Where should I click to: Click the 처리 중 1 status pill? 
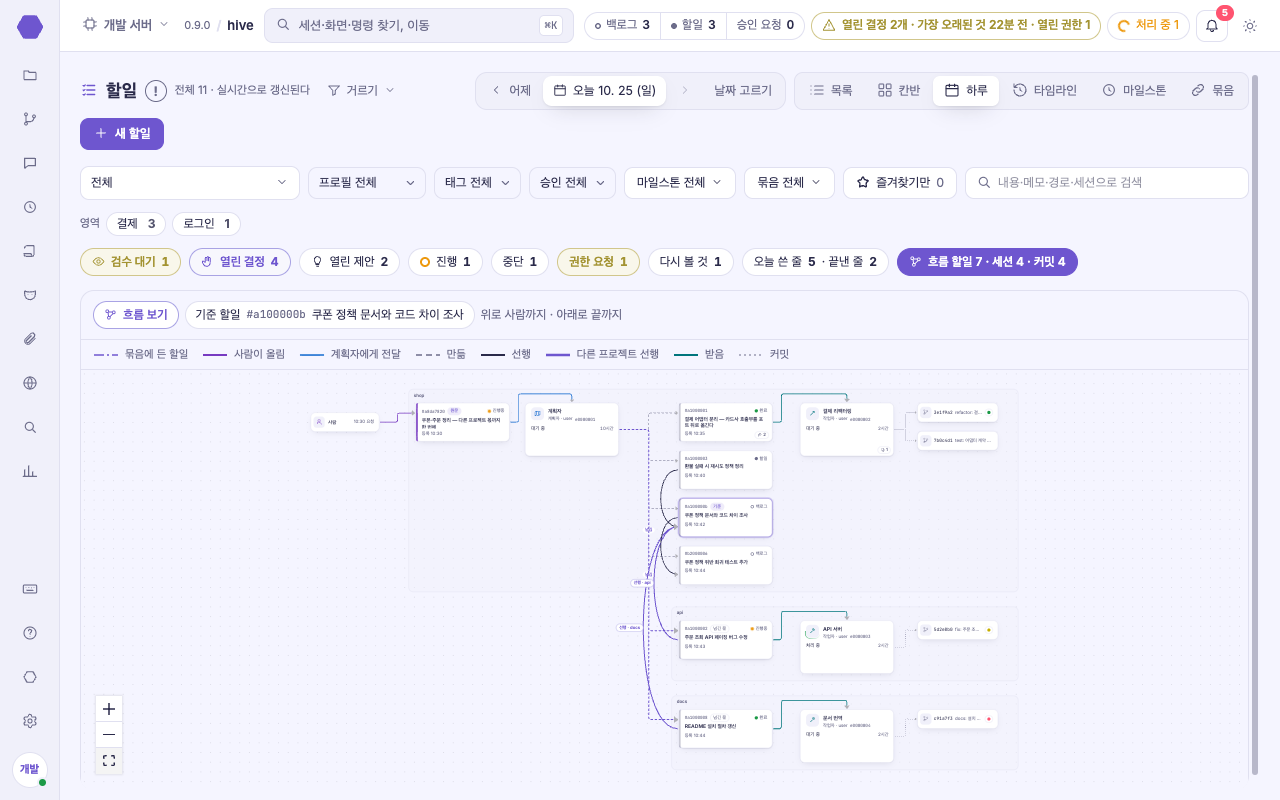pos(1148,26)
